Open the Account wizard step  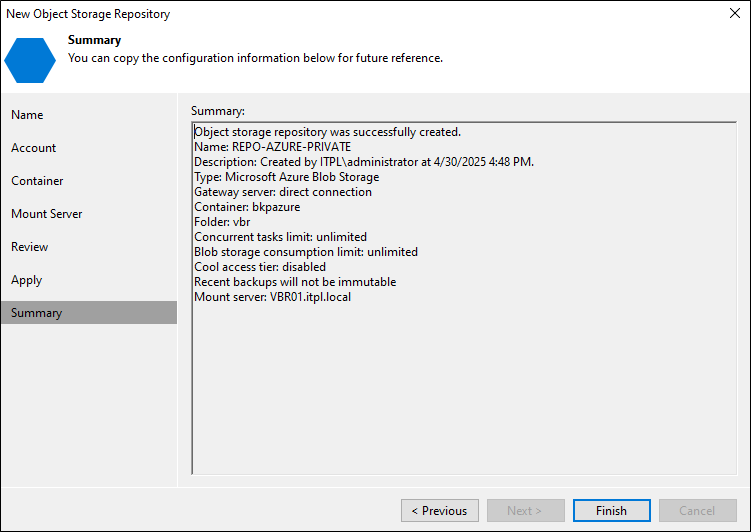click(34, 148)
